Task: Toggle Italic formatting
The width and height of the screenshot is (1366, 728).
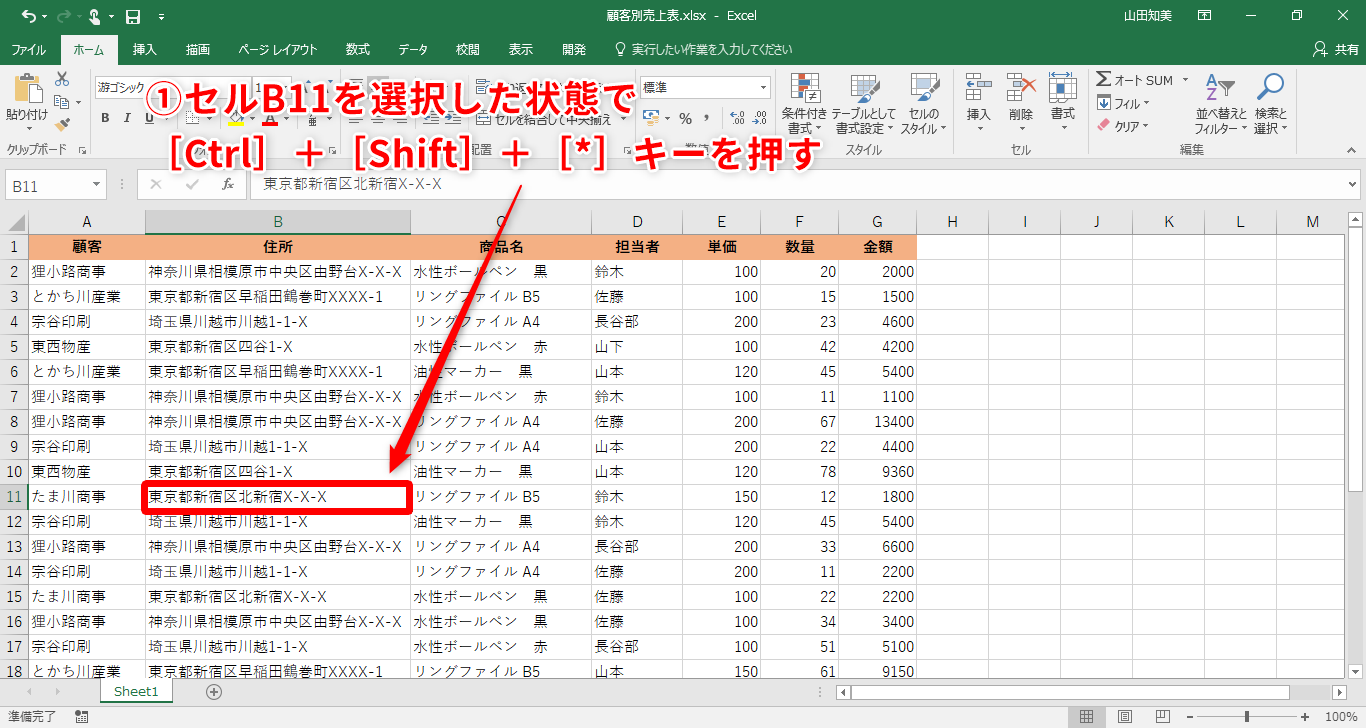Action: point(128,119)
